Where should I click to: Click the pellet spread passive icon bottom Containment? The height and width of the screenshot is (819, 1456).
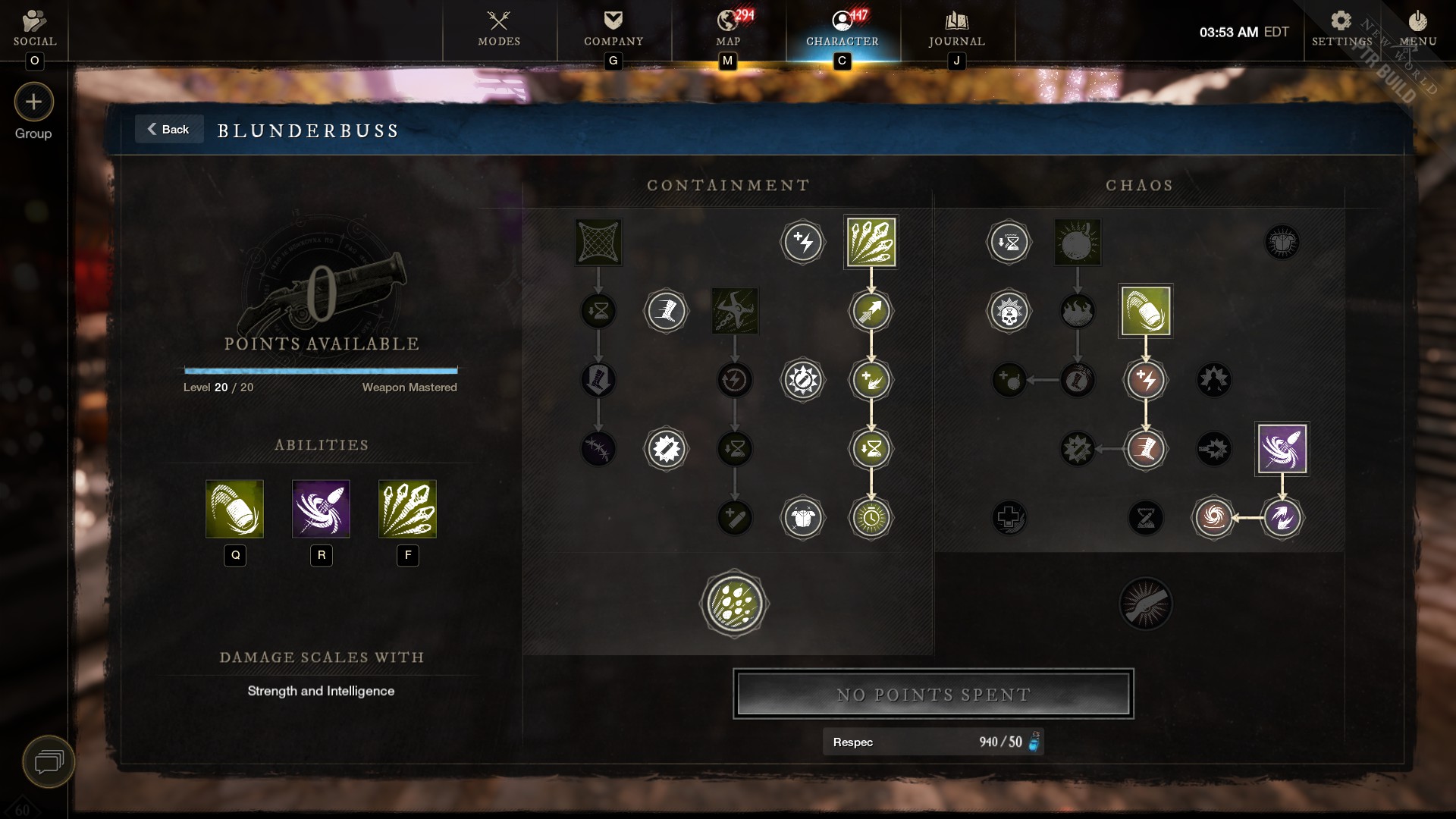[733, 605]
